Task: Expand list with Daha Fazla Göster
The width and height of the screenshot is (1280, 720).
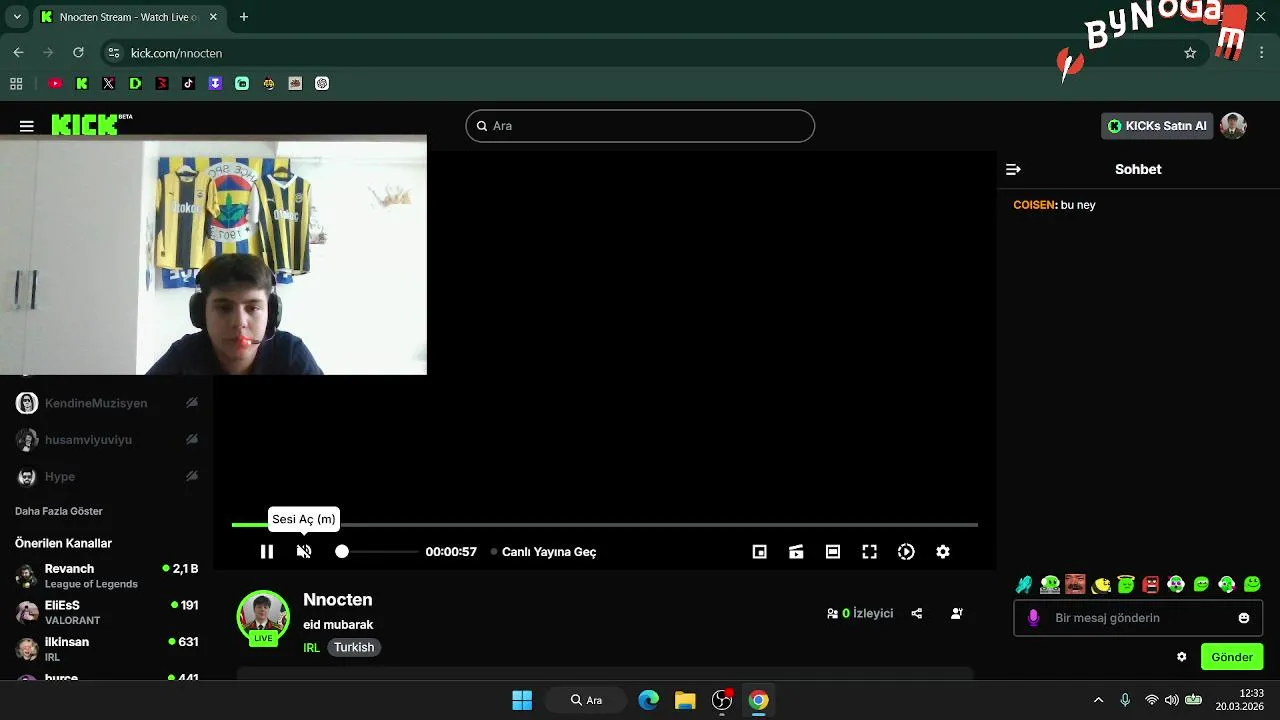Action: click(x=59, y=511)
